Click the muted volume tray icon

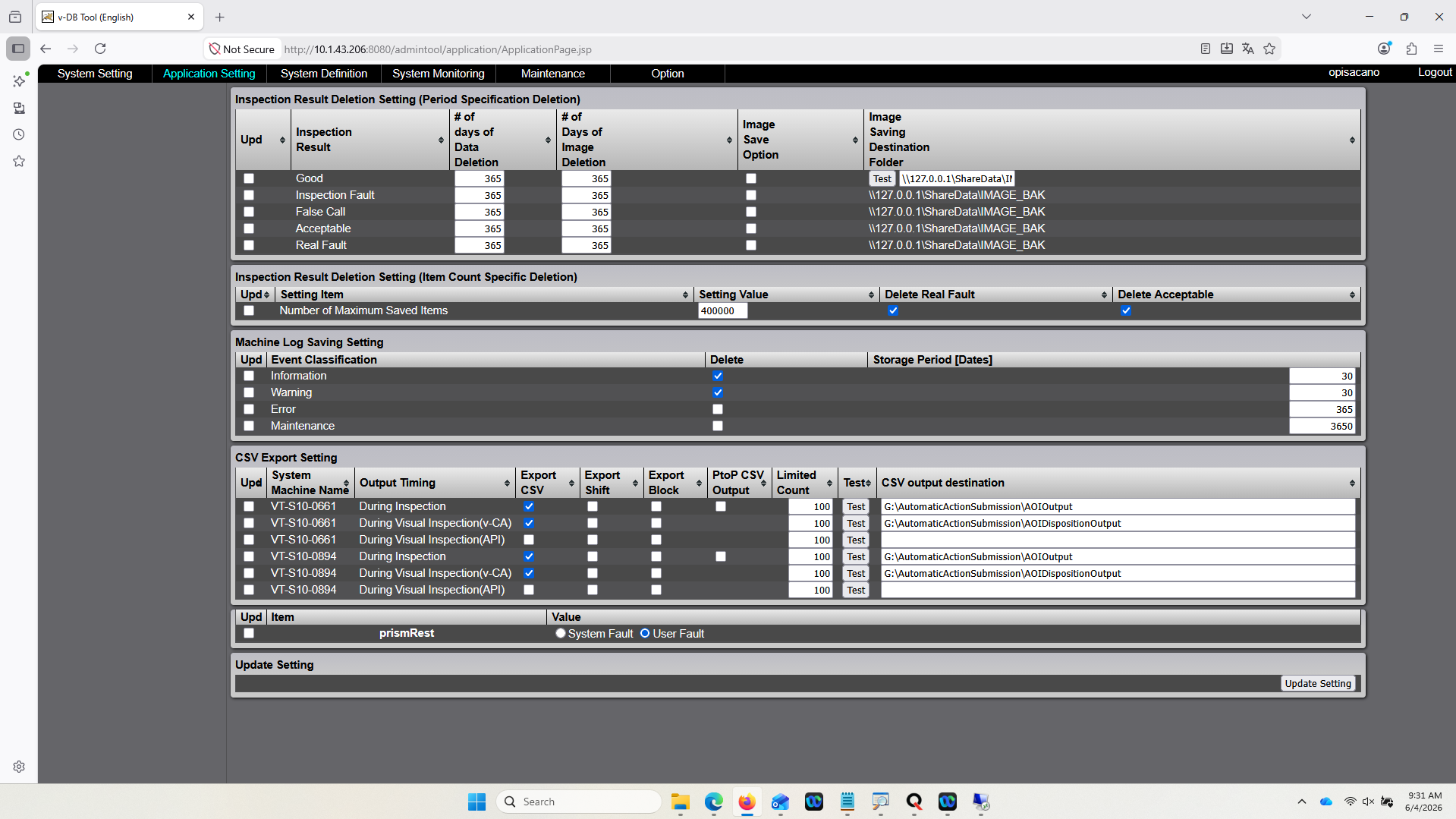coord(1368,802)
